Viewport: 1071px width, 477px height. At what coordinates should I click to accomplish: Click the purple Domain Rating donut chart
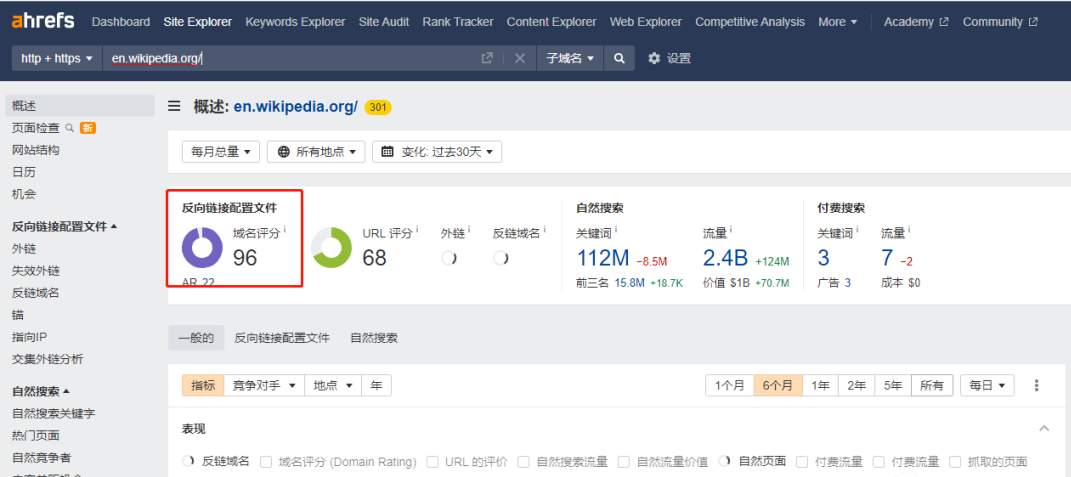click(x=202, y=247)
